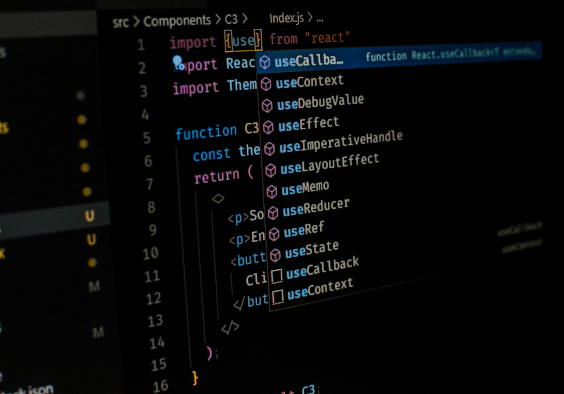This screenshot has width=564, height=394.
Task: Click the 'return' keyword on line 7
Action: click(x=217, y=176)
